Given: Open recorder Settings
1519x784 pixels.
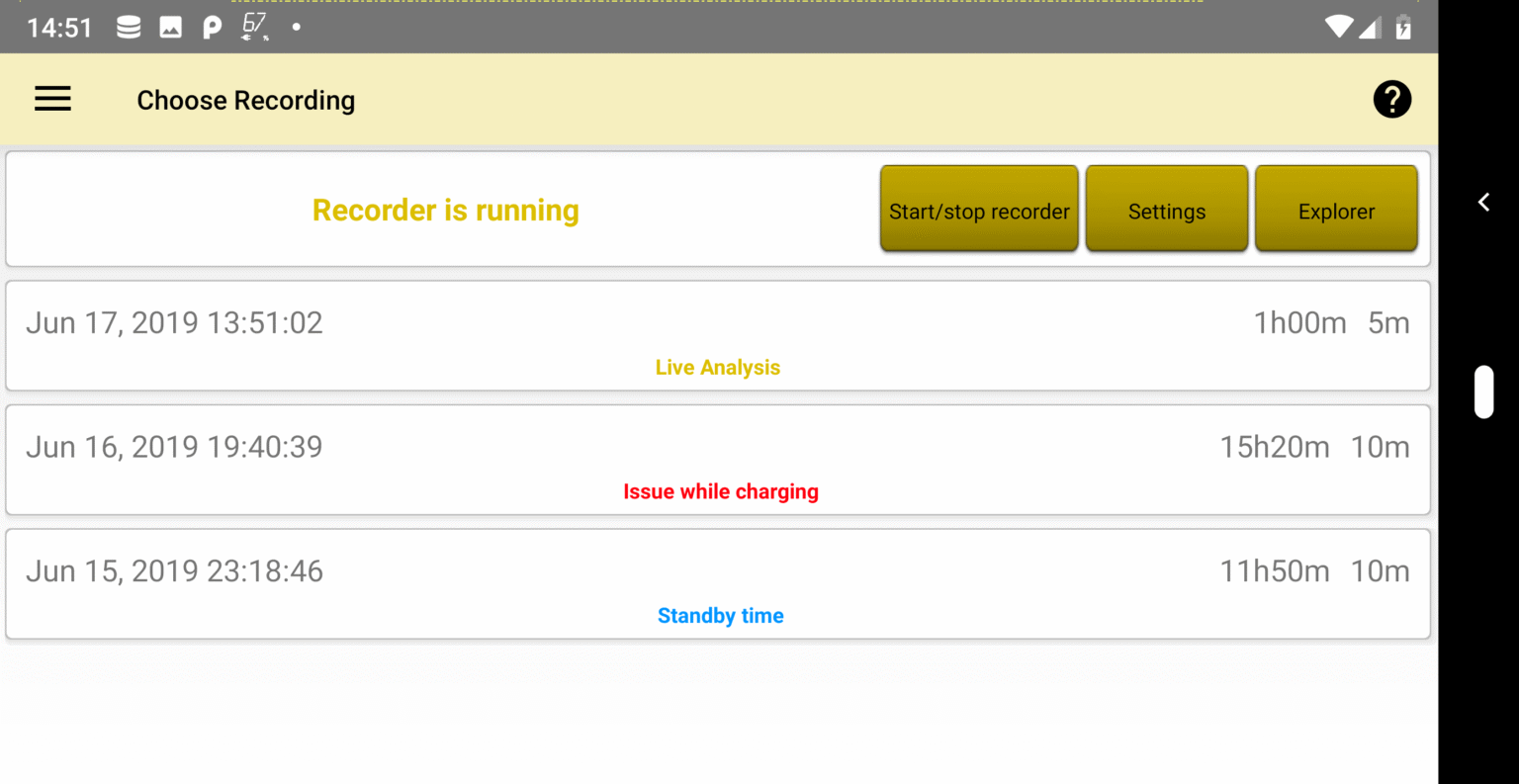Looking at the screenshot, I should [1167, 209].
